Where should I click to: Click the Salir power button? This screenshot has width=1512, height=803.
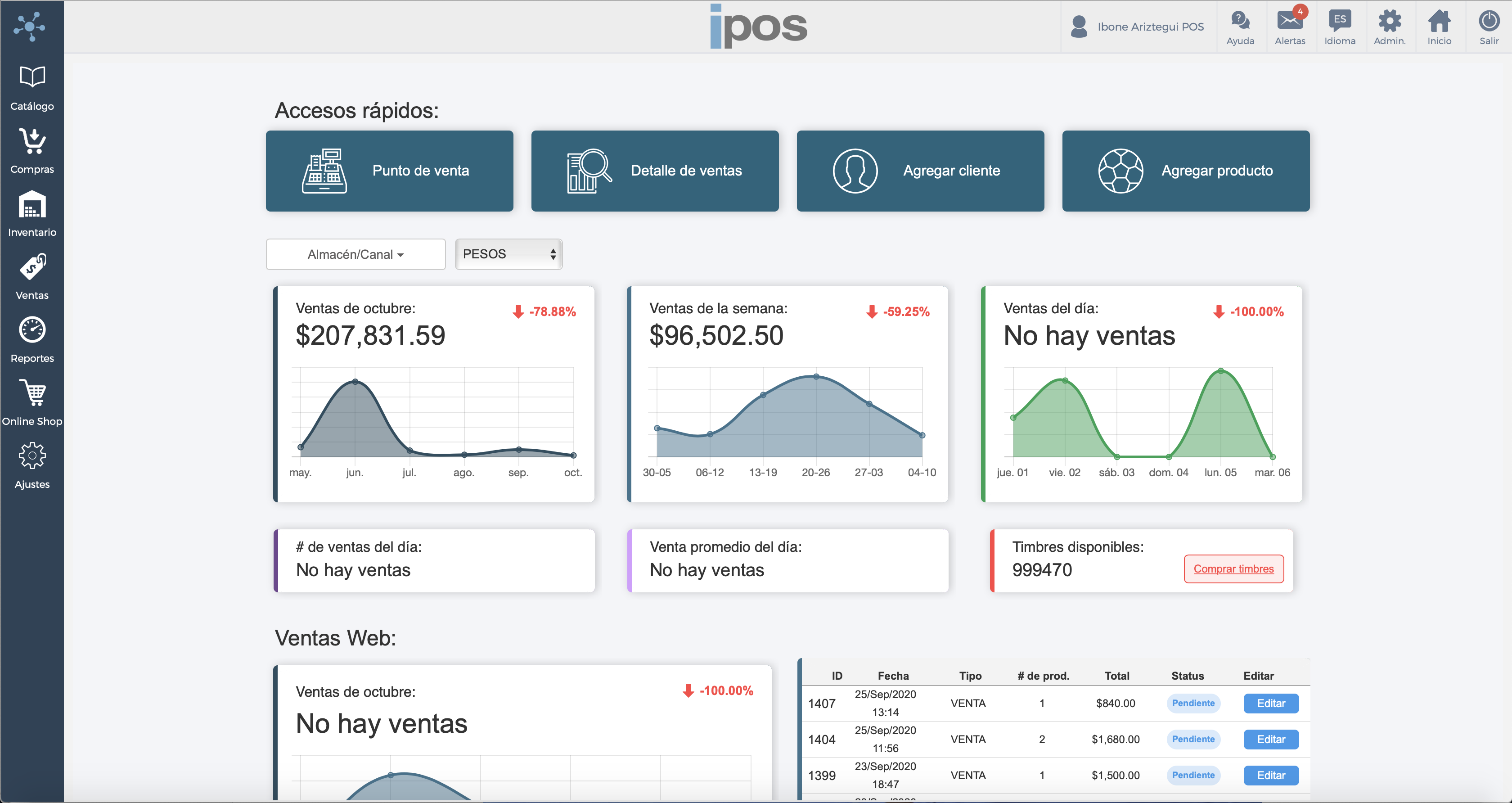(x=1489, y=26)
